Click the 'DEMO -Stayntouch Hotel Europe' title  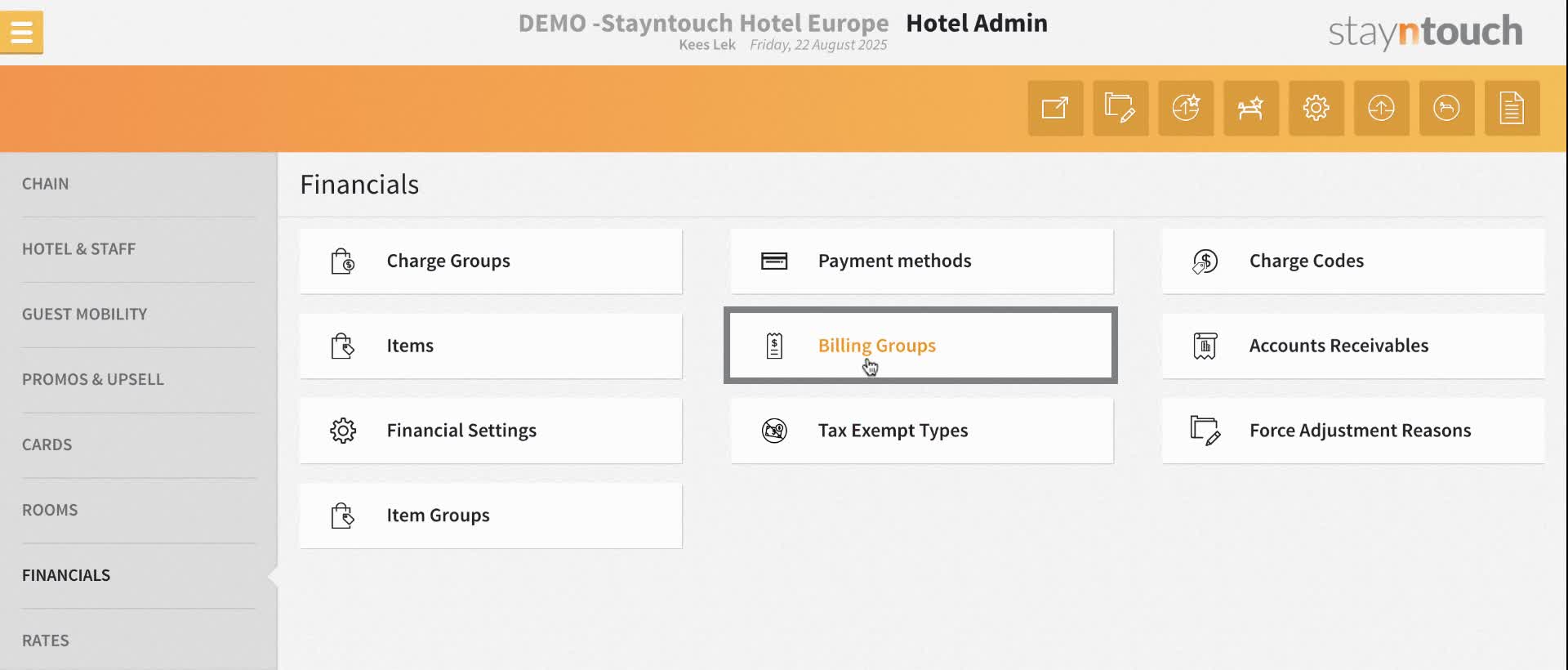pos(703,23)
